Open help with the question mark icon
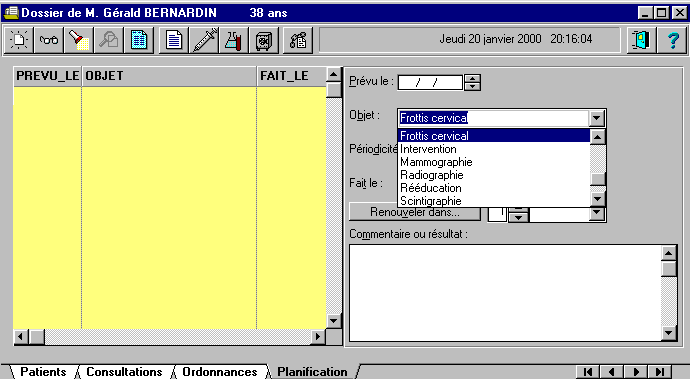Image resolution: width=690 pixels, height=379 pixels. pos(672,40)
